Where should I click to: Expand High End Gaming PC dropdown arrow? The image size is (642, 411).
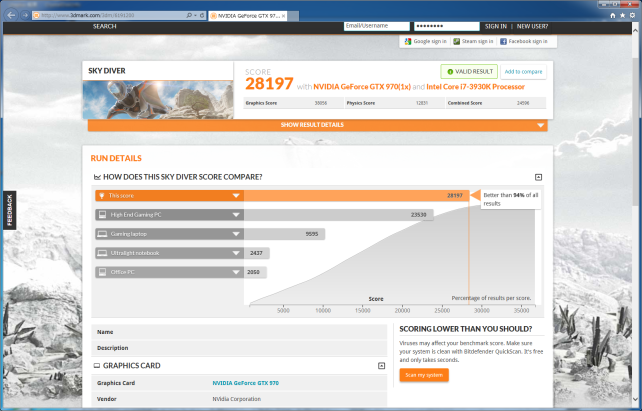click(236, 215)
